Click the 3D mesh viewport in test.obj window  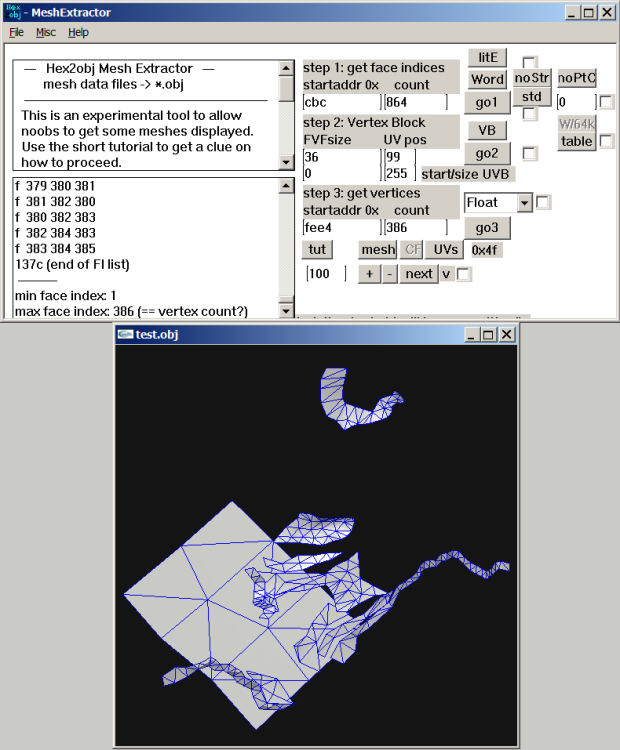click(x=316, y=545)
